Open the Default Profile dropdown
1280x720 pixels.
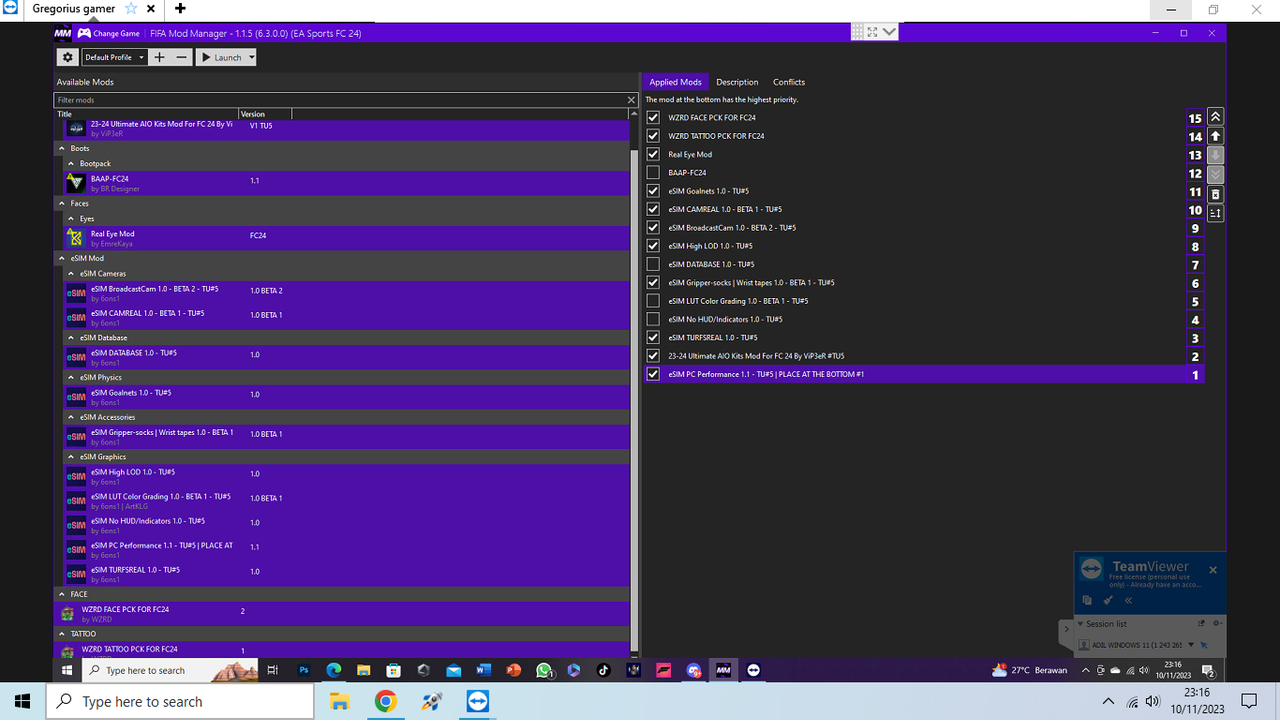click(x=141, y=57)
